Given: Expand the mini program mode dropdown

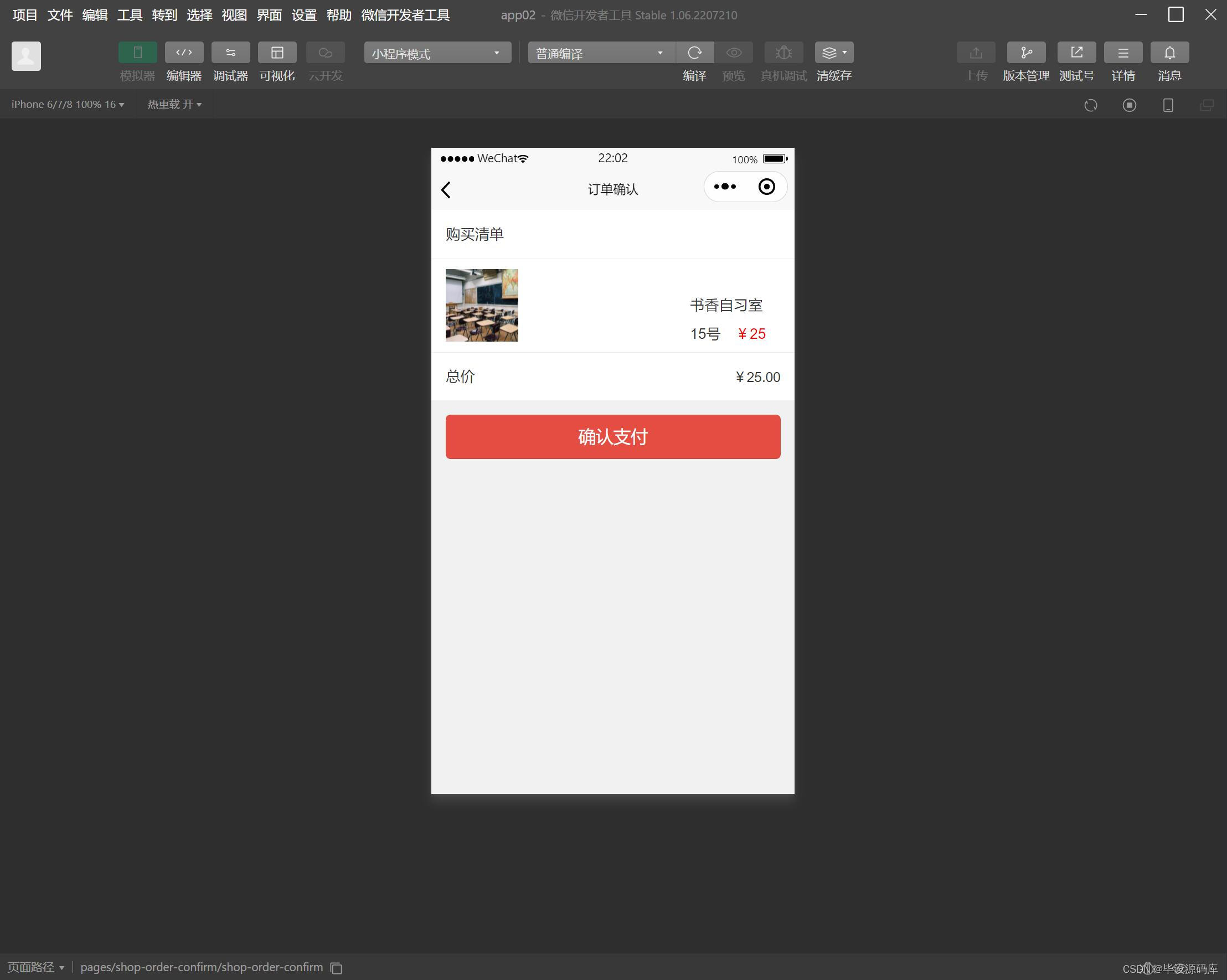Looking at the screenshot, I should tap(437, 53).
